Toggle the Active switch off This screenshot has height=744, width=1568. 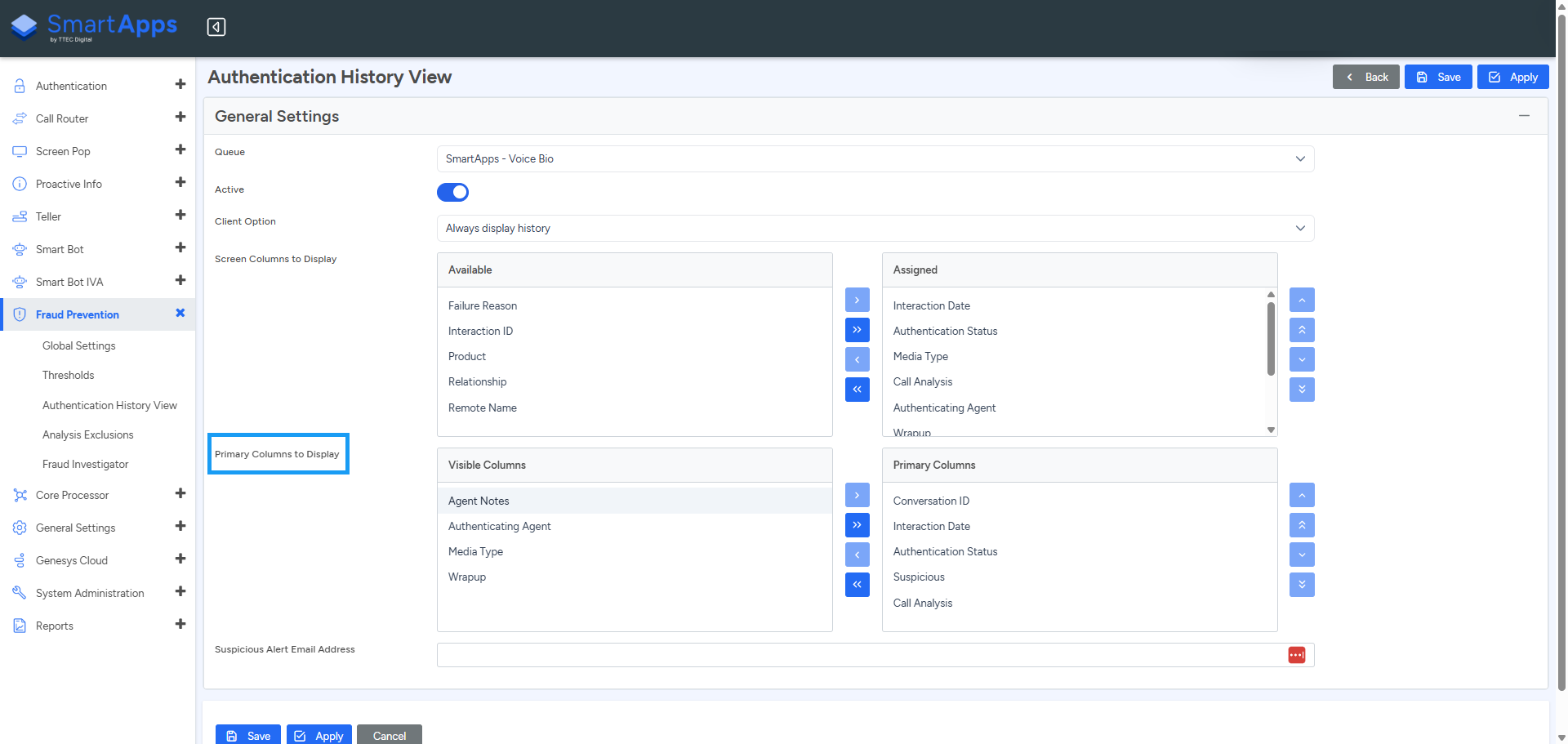click(x=452, y=192)
